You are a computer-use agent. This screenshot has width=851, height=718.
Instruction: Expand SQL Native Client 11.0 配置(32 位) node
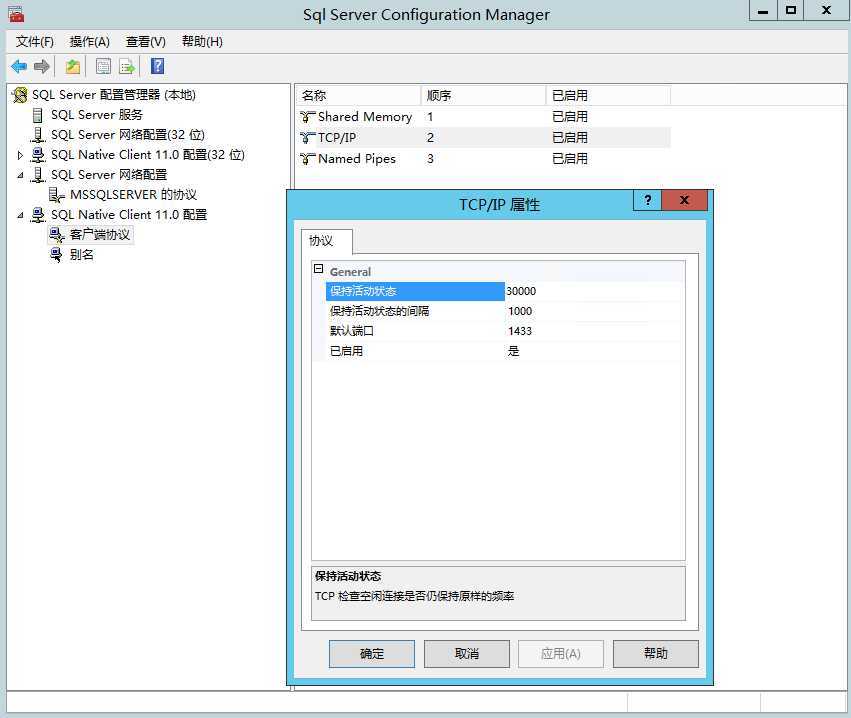(20, 155)
